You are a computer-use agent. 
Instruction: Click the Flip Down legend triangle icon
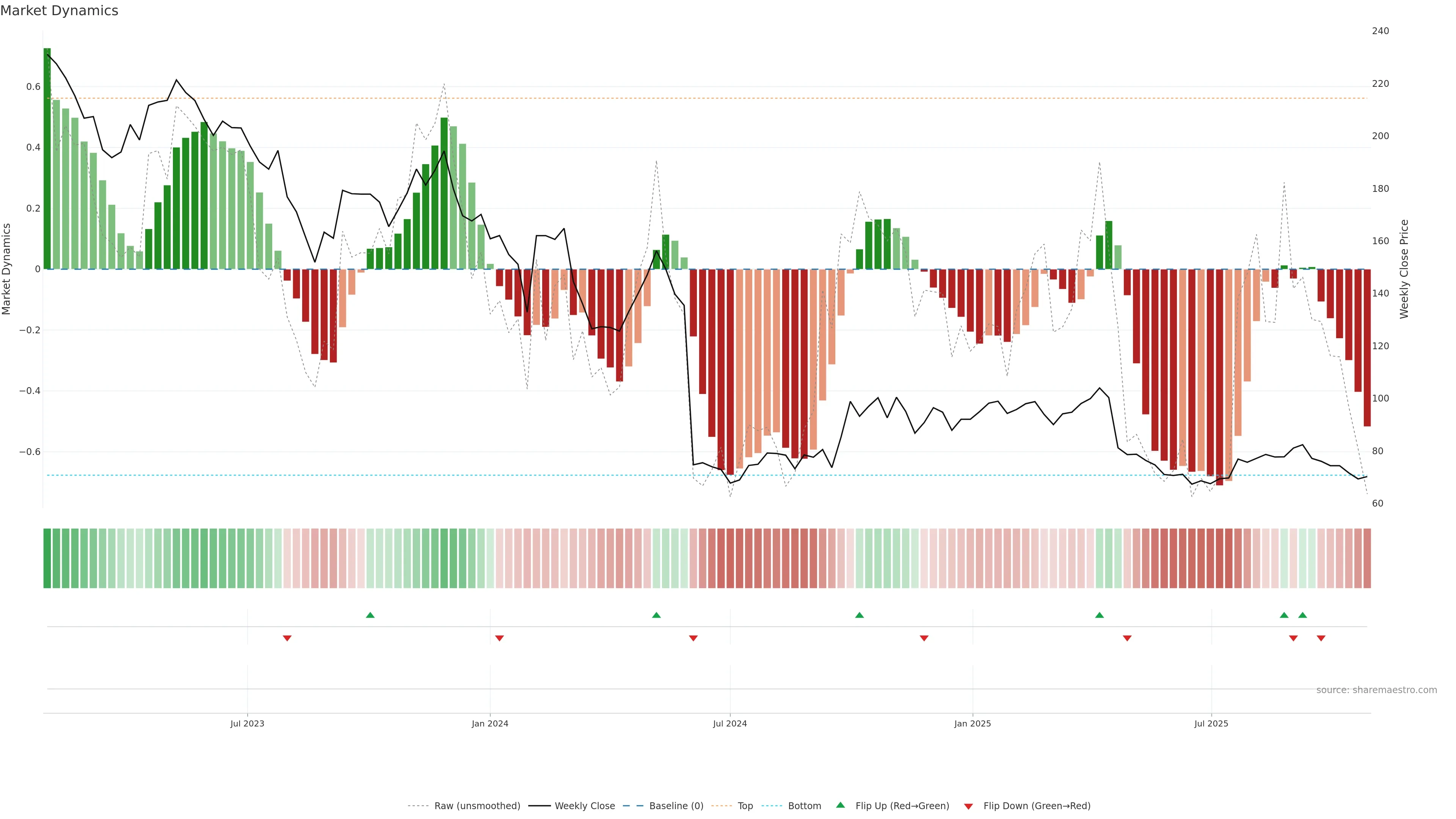click(x=968, y=806)
